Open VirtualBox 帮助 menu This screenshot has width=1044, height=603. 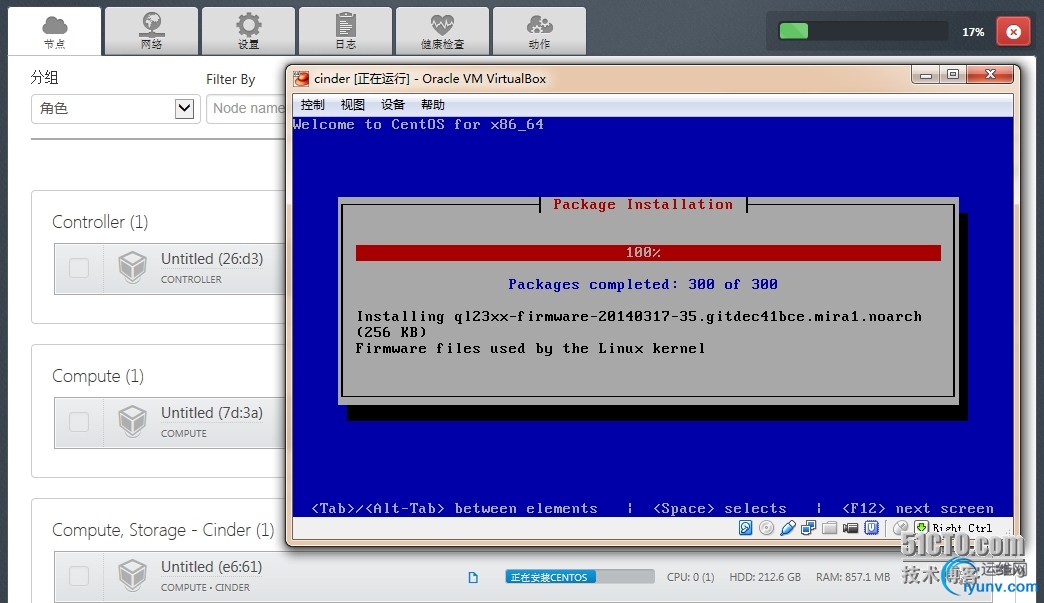[433, 104]
